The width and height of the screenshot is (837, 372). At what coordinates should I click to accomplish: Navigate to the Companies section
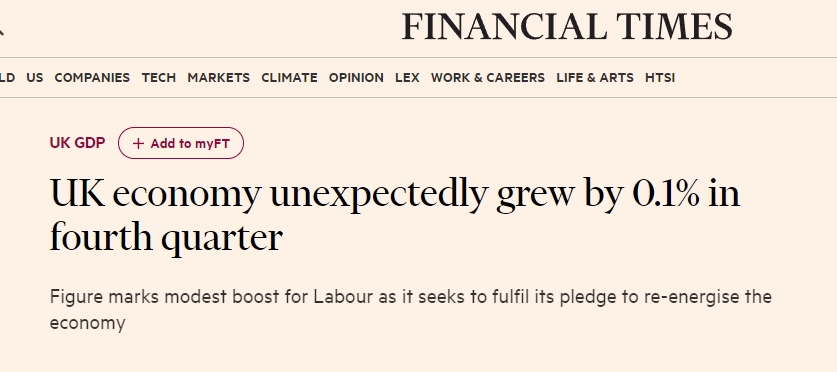coord(92,78)
